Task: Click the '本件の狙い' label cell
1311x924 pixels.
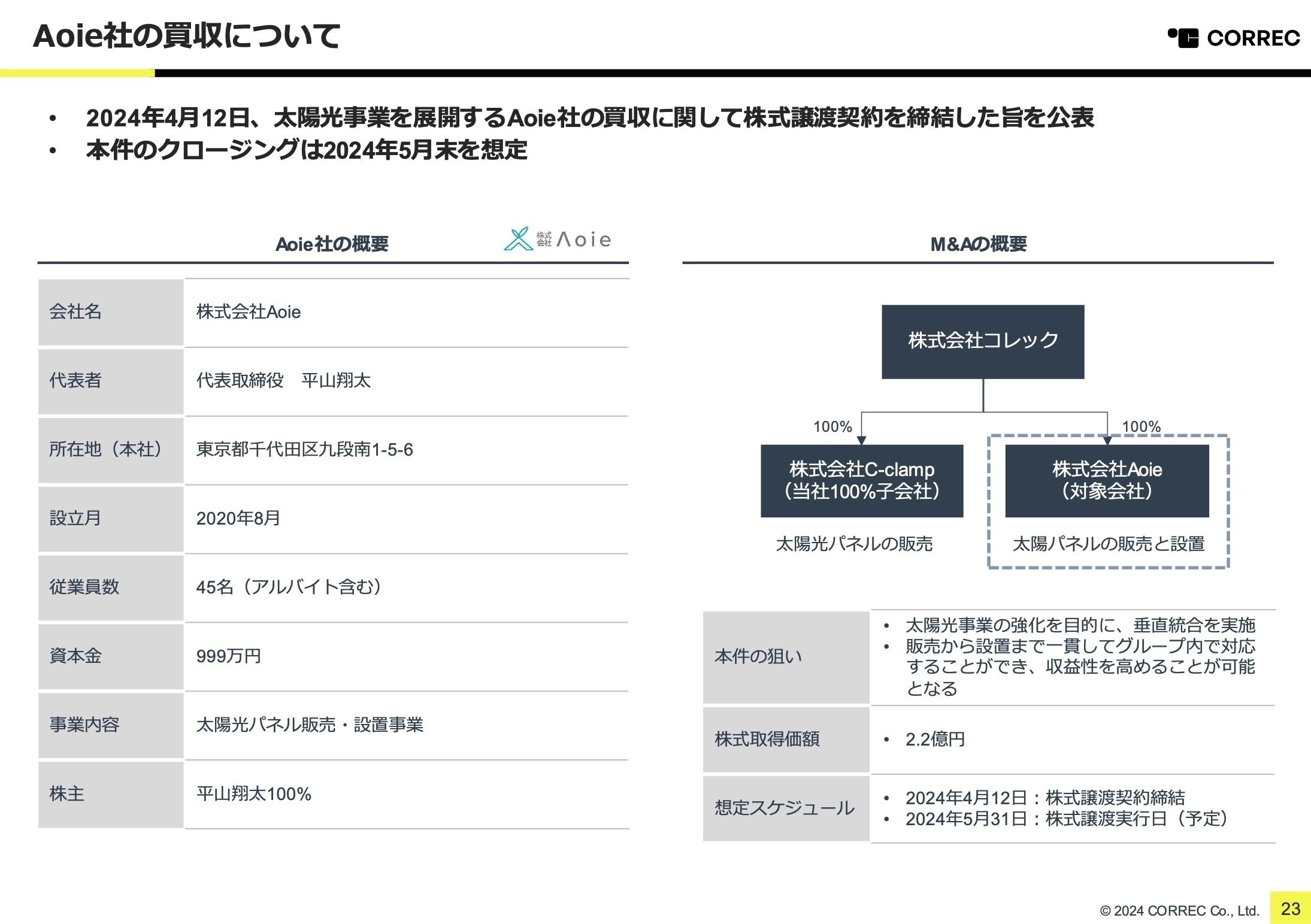Action: pyautogui.click(x=786, y=658)
